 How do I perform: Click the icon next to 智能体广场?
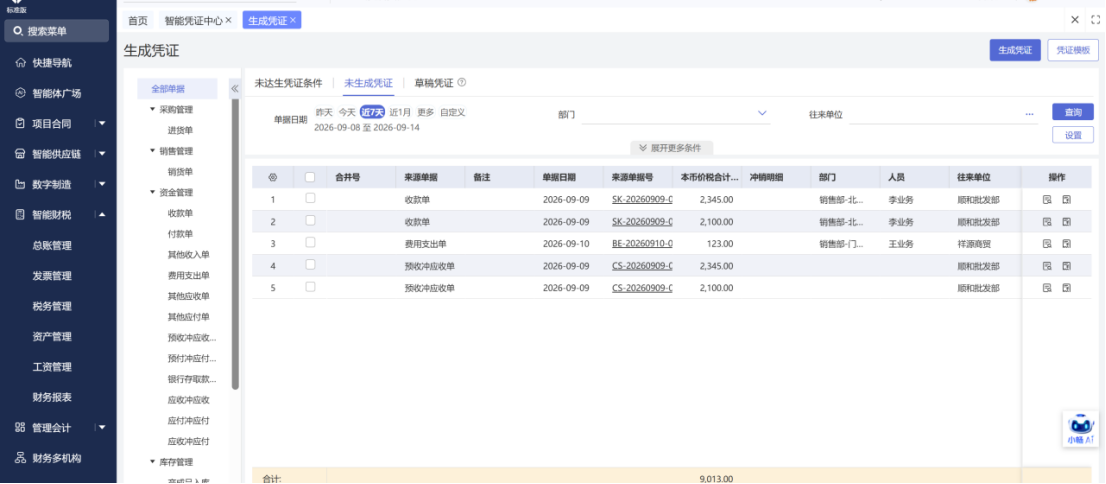click(x=20, y=93)
